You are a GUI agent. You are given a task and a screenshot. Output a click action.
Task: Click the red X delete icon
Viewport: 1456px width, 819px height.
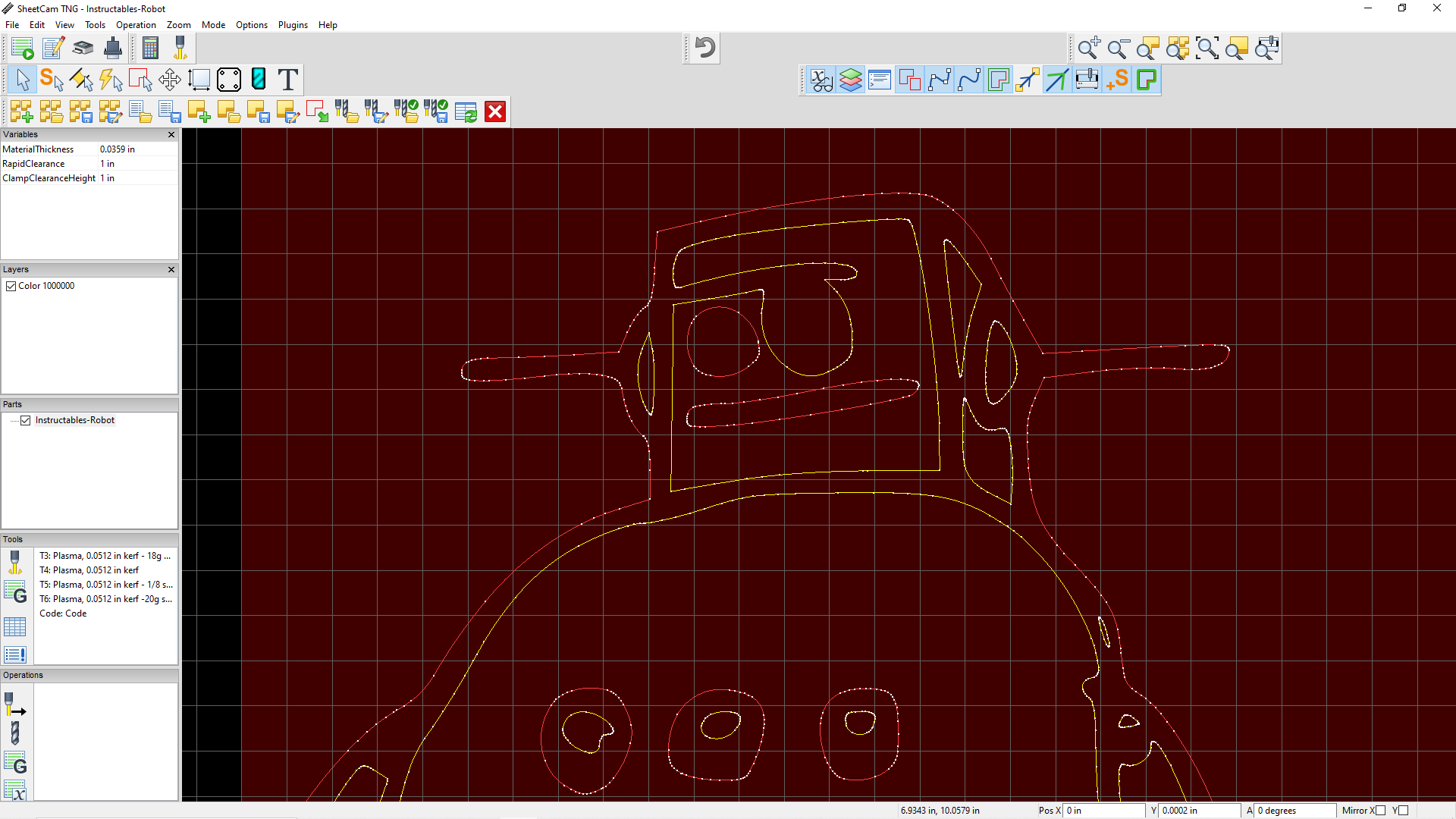click(495, 112)
